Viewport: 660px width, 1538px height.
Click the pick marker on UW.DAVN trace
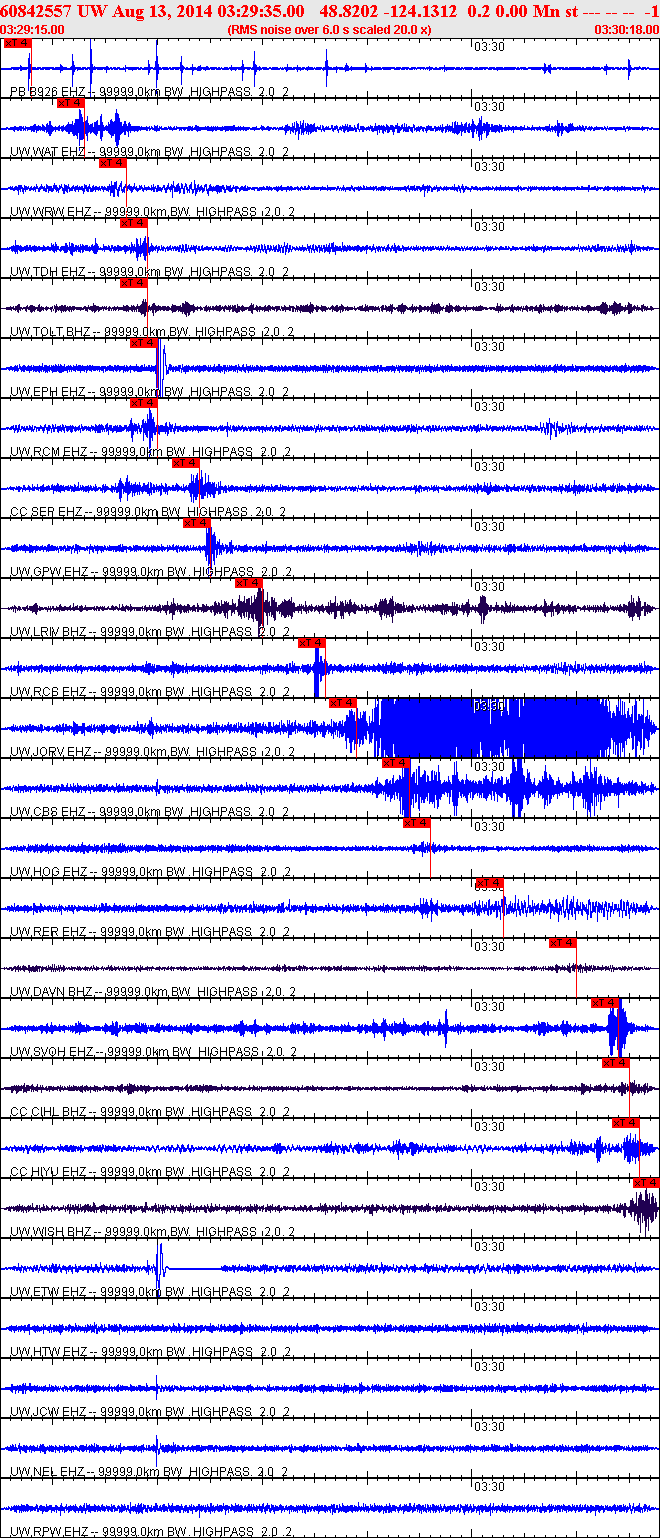pos(563,942)
